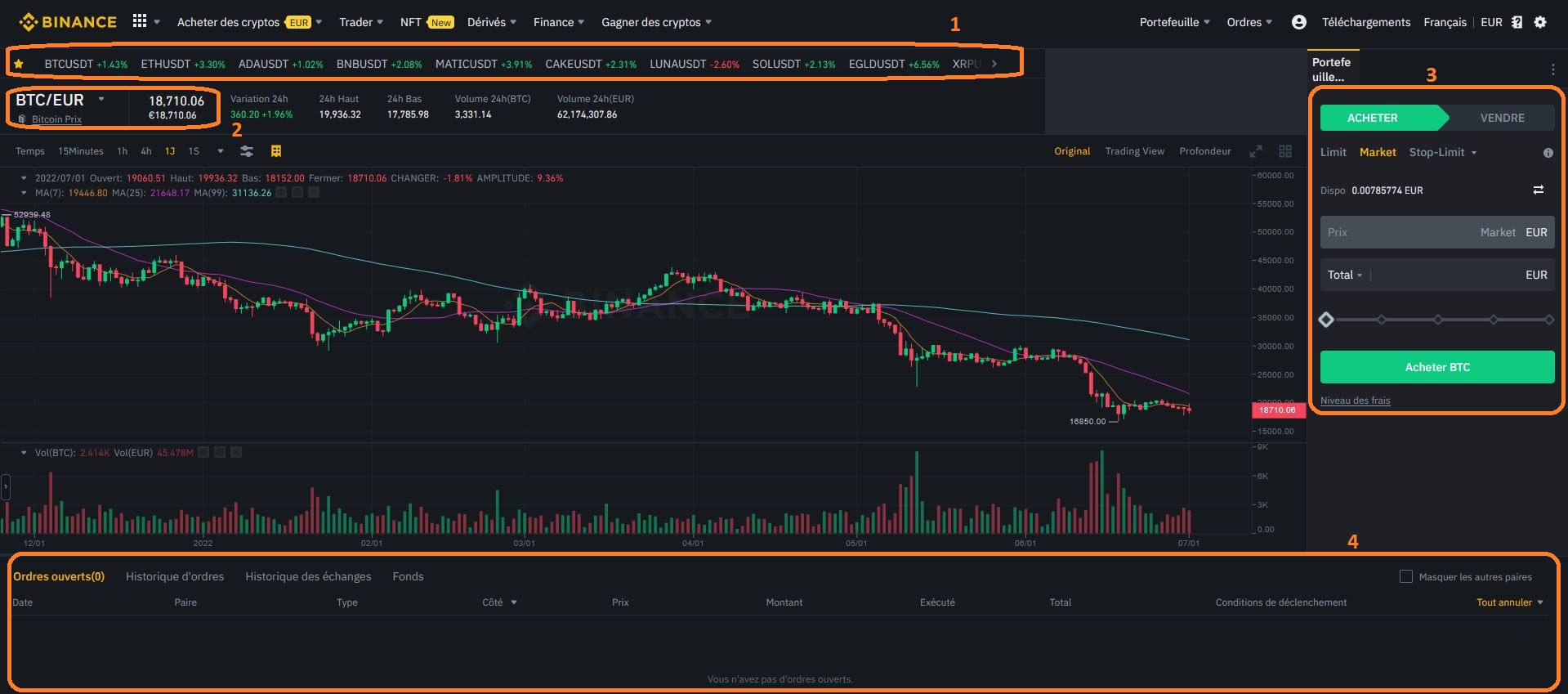Switch to Trading View chart tab
This screenshot has height=694, width=1568.
tap(1135, 151)
